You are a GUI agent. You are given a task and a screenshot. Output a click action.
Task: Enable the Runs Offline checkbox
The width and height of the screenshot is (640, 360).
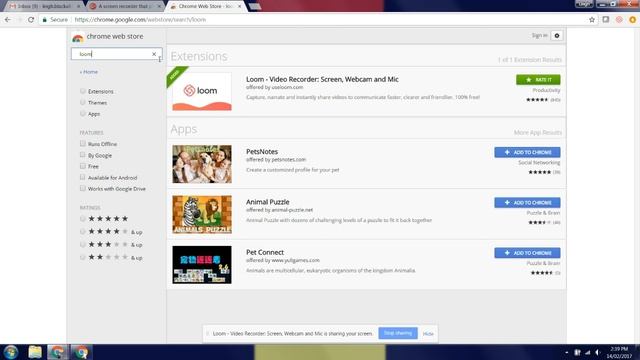[83, 144]
